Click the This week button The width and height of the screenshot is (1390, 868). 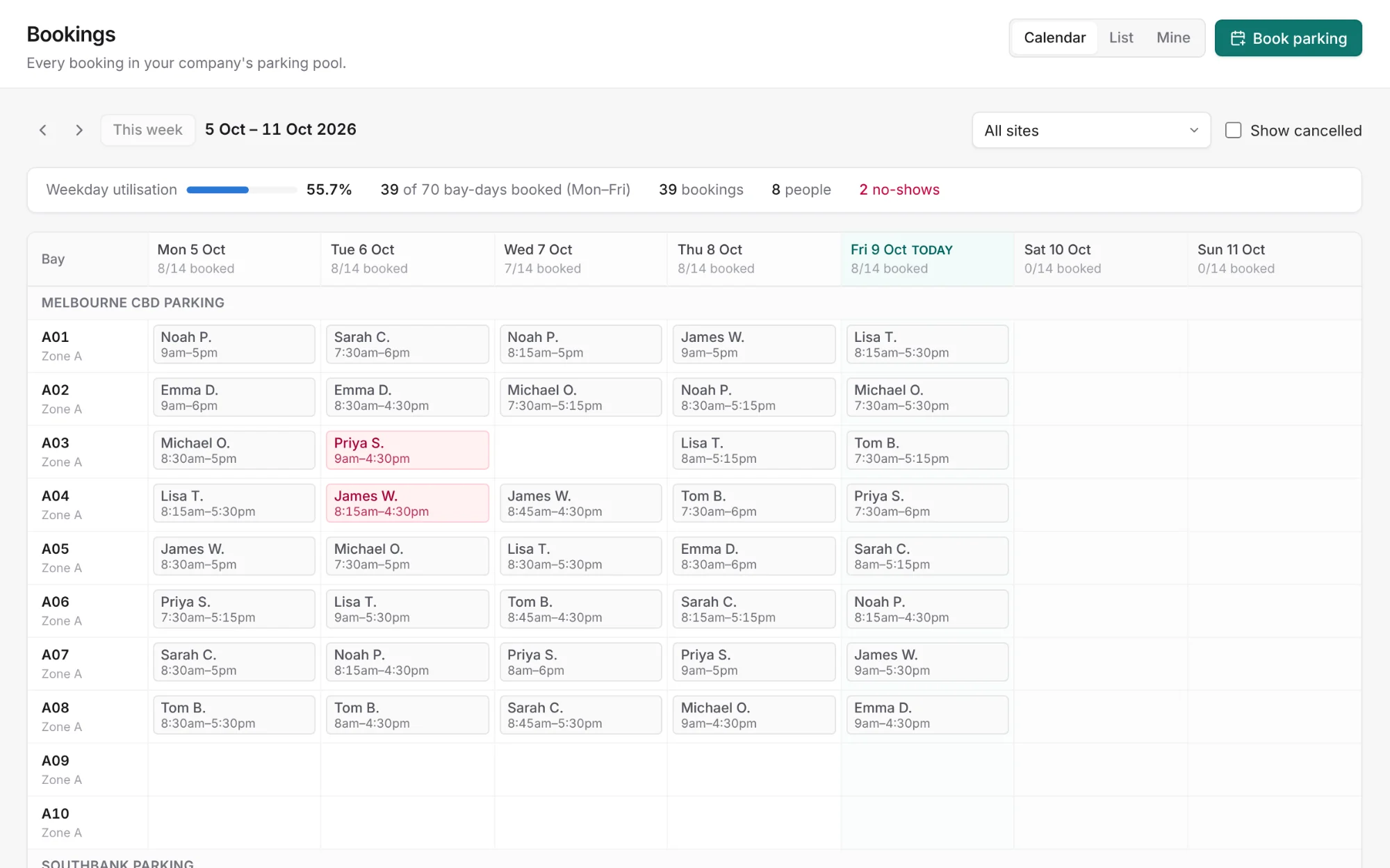tap(147, 130)
